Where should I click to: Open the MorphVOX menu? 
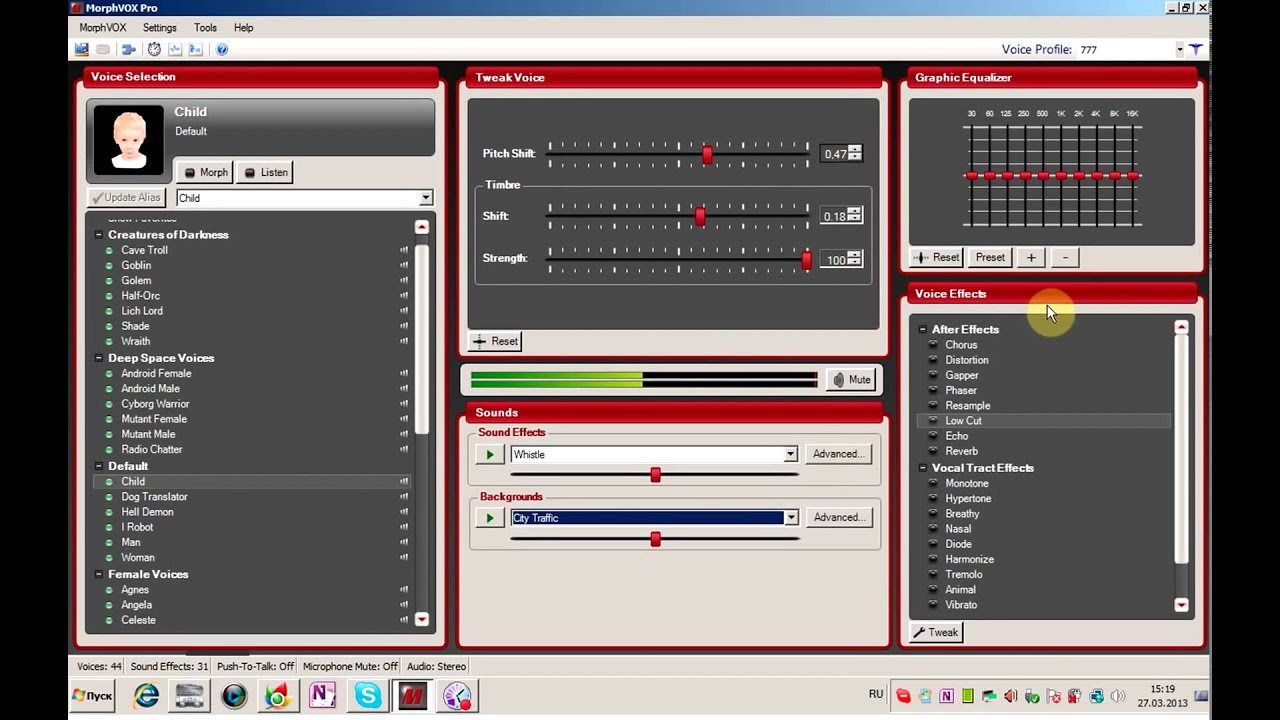coord(103,28)
